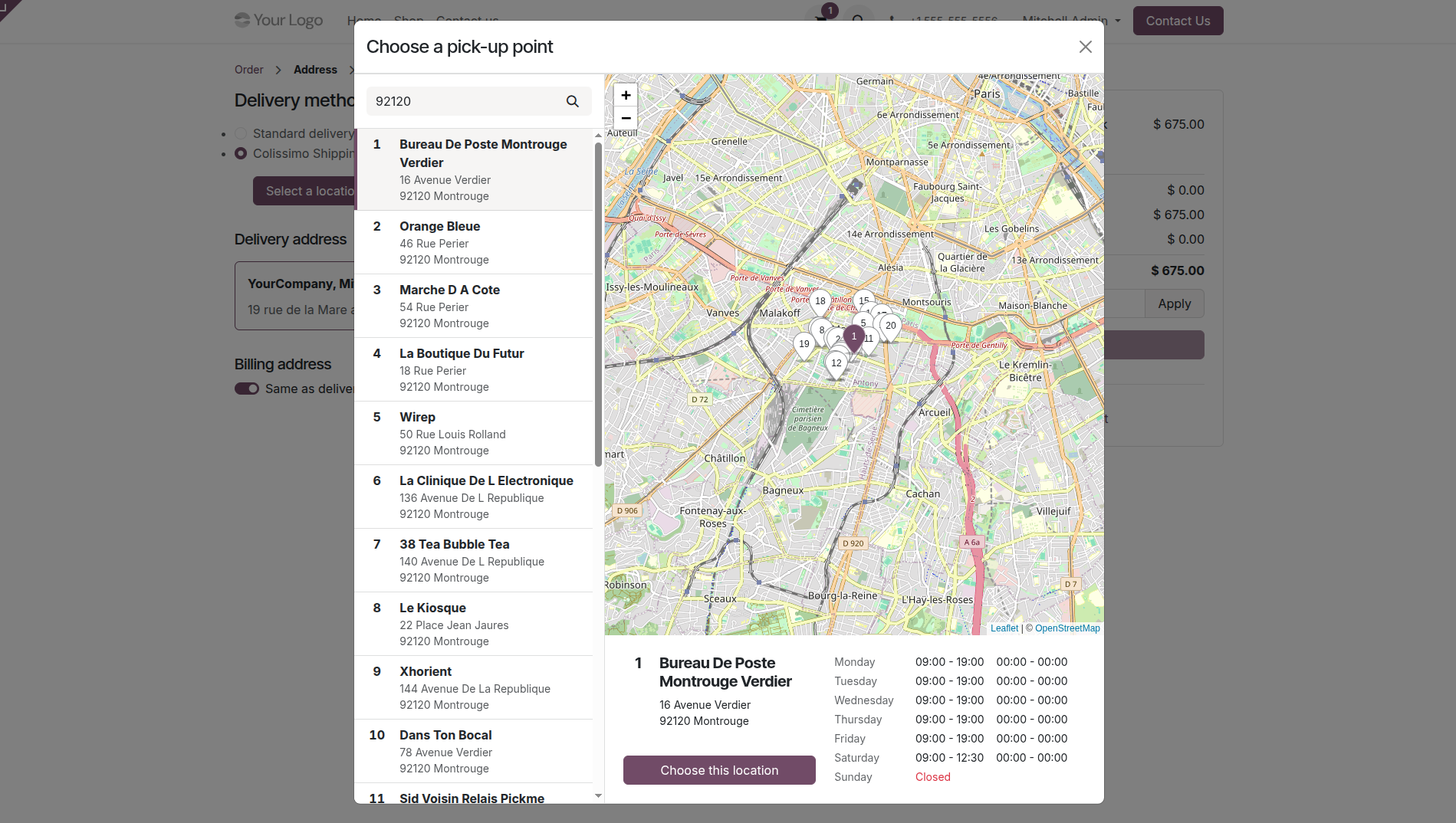Confirm with Choose this location button

719,770
